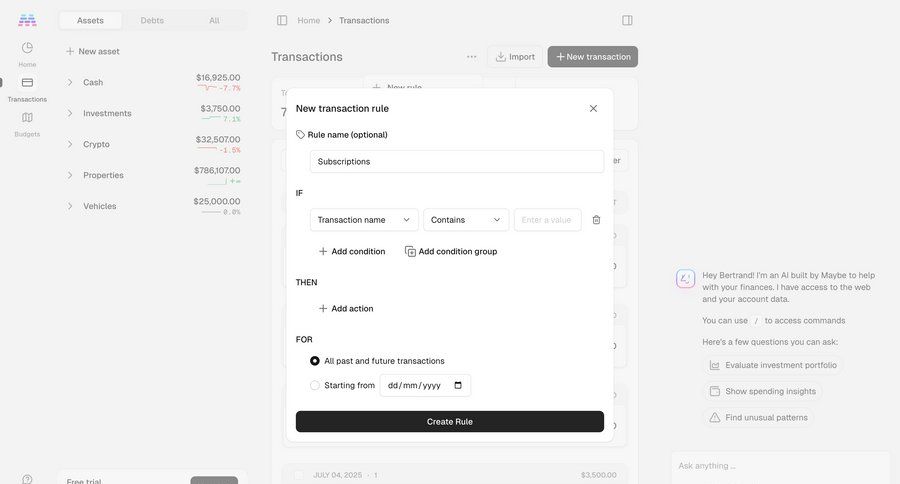
Task: Click Add condition
Action: tap(351, 251)
